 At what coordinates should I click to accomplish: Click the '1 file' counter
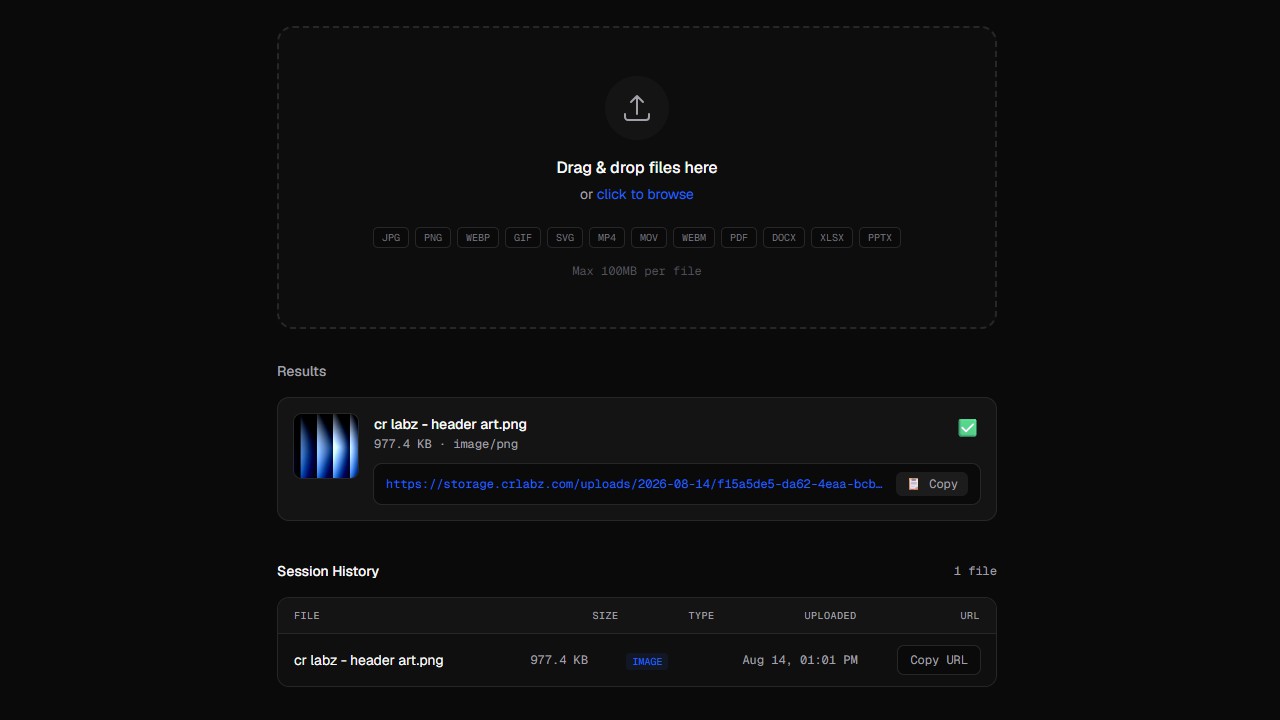click(975, 571)
